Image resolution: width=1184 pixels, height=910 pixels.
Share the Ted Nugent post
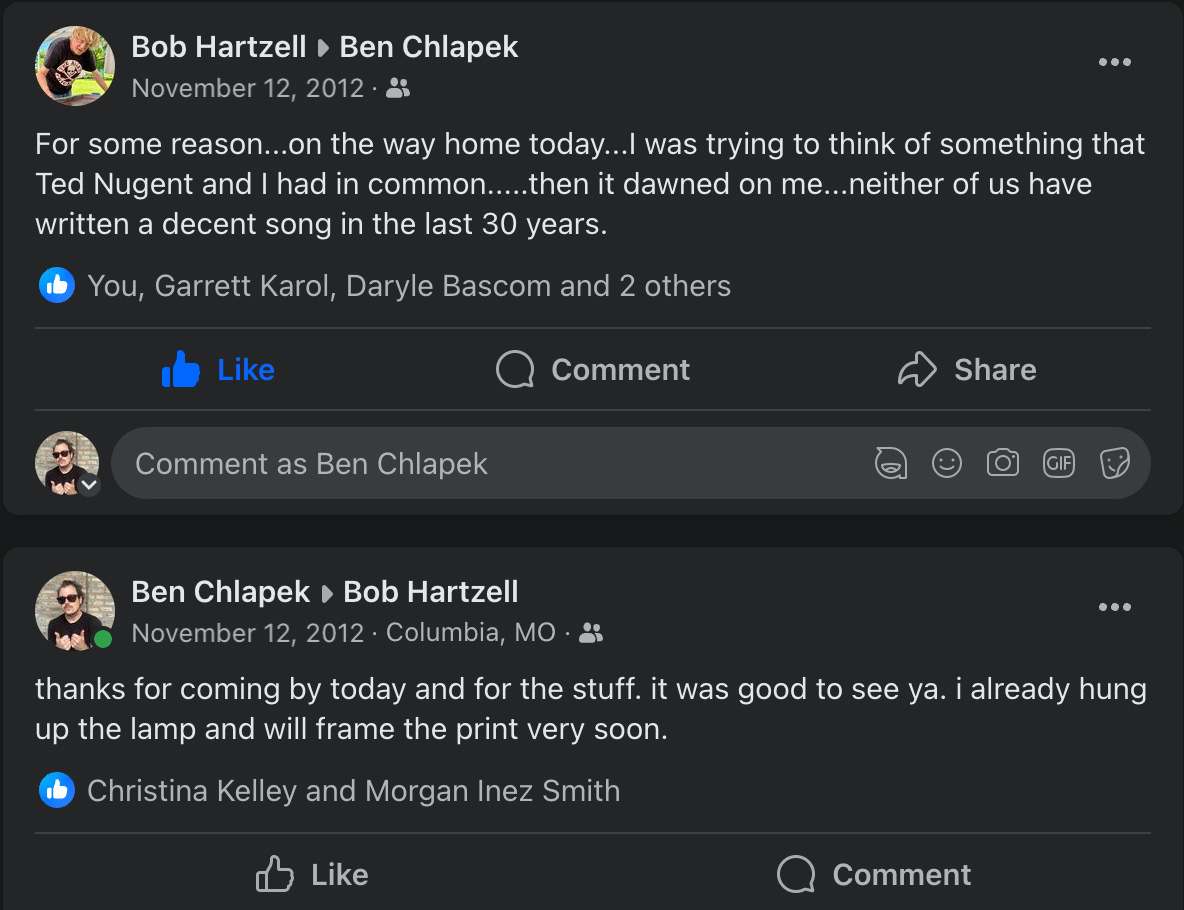point(966,370)
